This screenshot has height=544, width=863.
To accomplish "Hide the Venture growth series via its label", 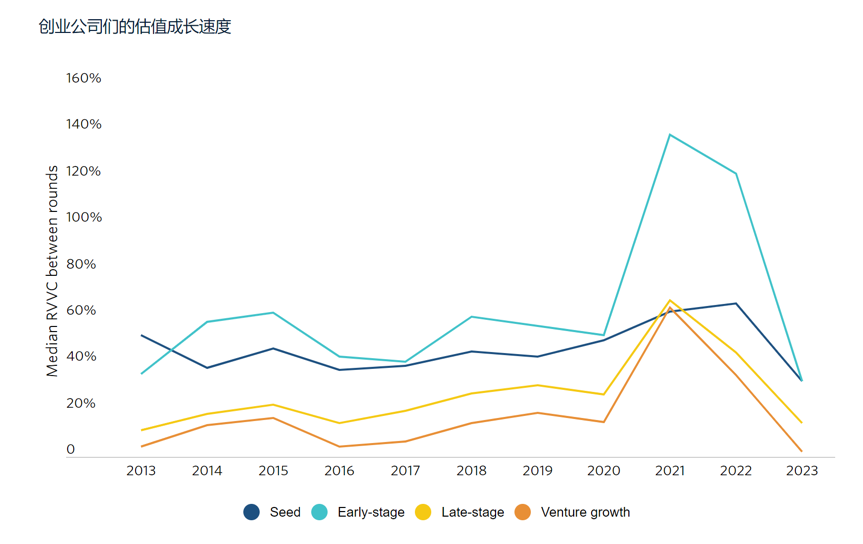I will 585,512.
